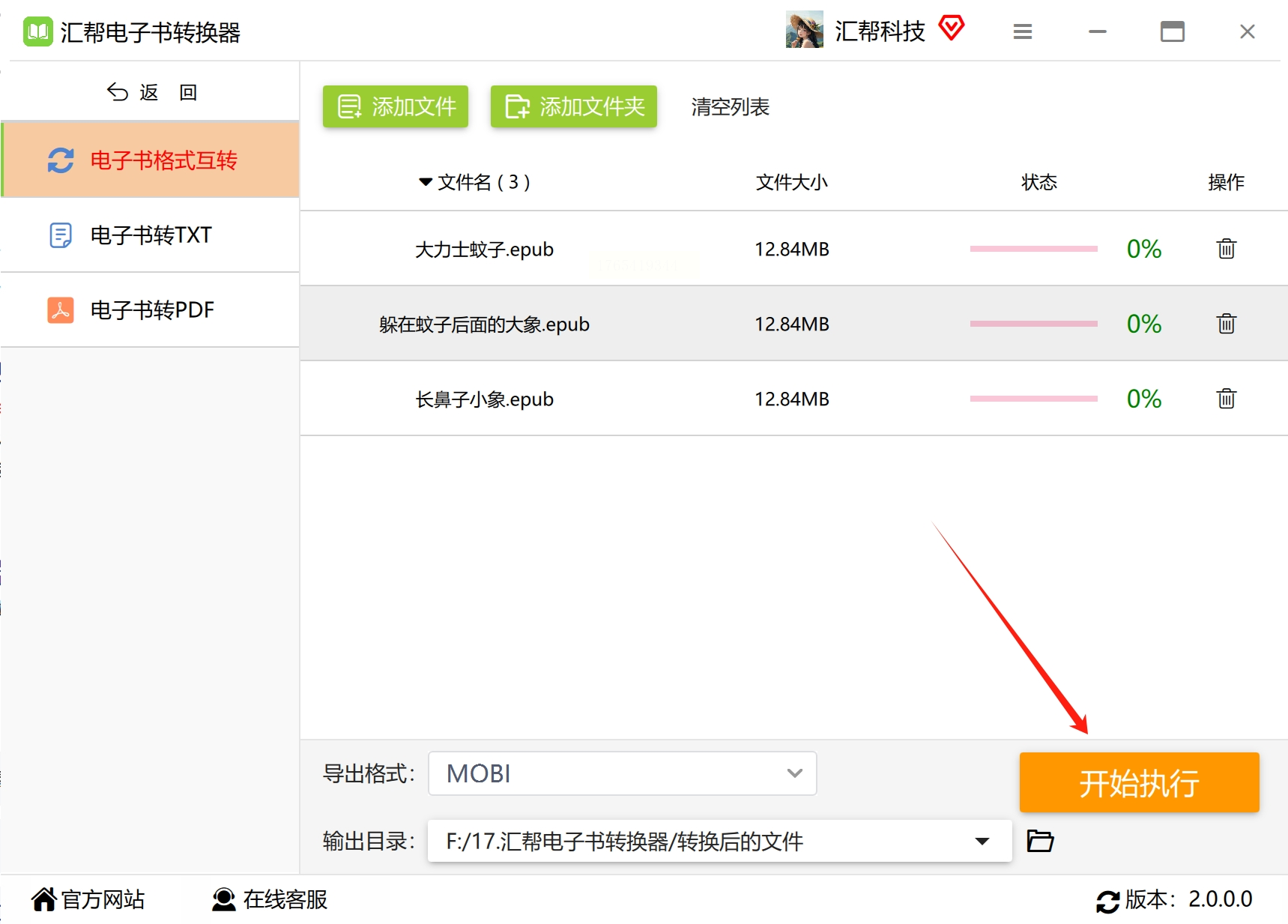Delete 大力士蚊子.epub with its trash icon

pos(1226,249)
